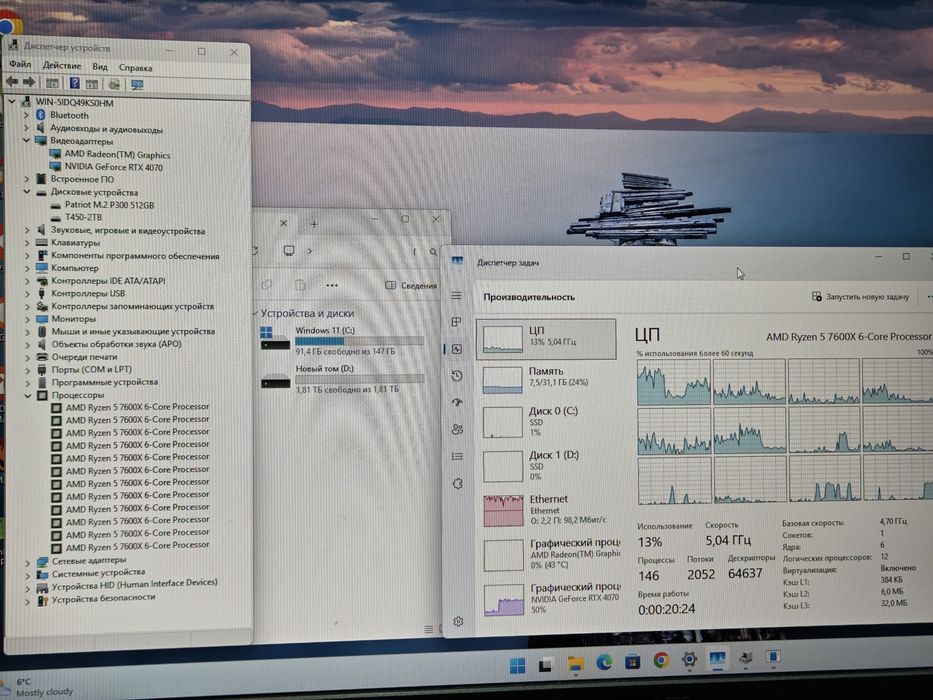Toggle the Task Manager hamburger navigation menu
The height and width of the screenshot is (700, 933).
tap(456, 295)
